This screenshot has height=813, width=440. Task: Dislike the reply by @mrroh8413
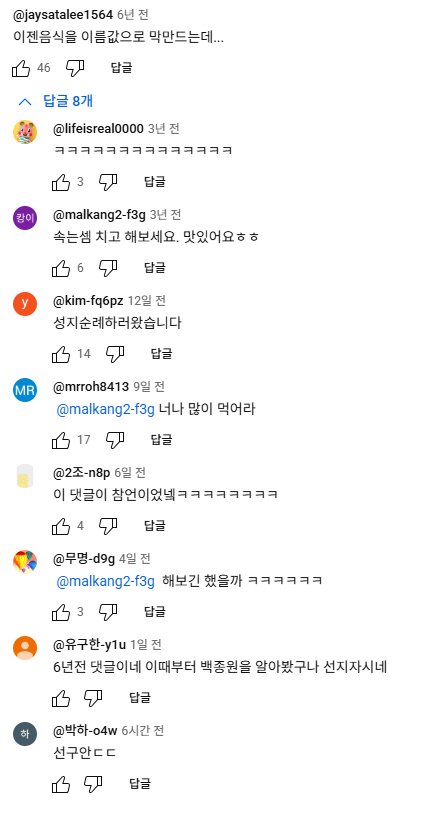click(x=115, y=440)
